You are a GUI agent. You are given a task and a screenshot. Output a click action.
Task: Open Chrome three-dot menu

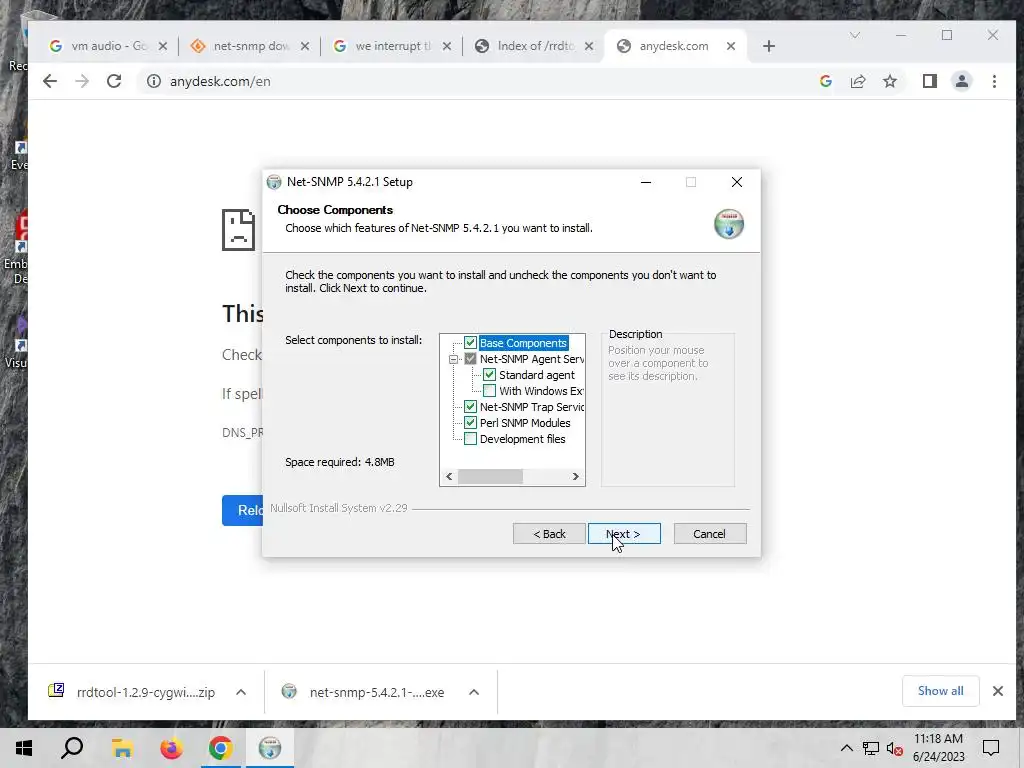pyautogui.click(x=994, y=81)
